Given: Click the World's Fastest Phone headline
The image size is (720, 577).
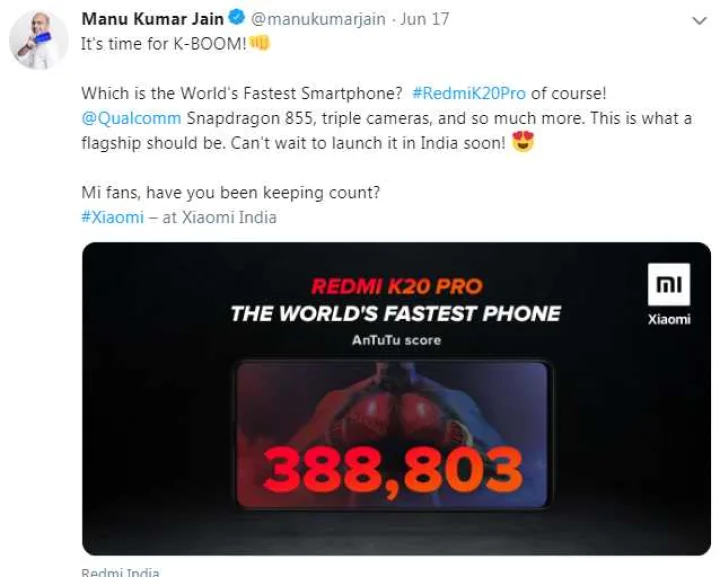Looking at the screenshot, I should 395,314.
